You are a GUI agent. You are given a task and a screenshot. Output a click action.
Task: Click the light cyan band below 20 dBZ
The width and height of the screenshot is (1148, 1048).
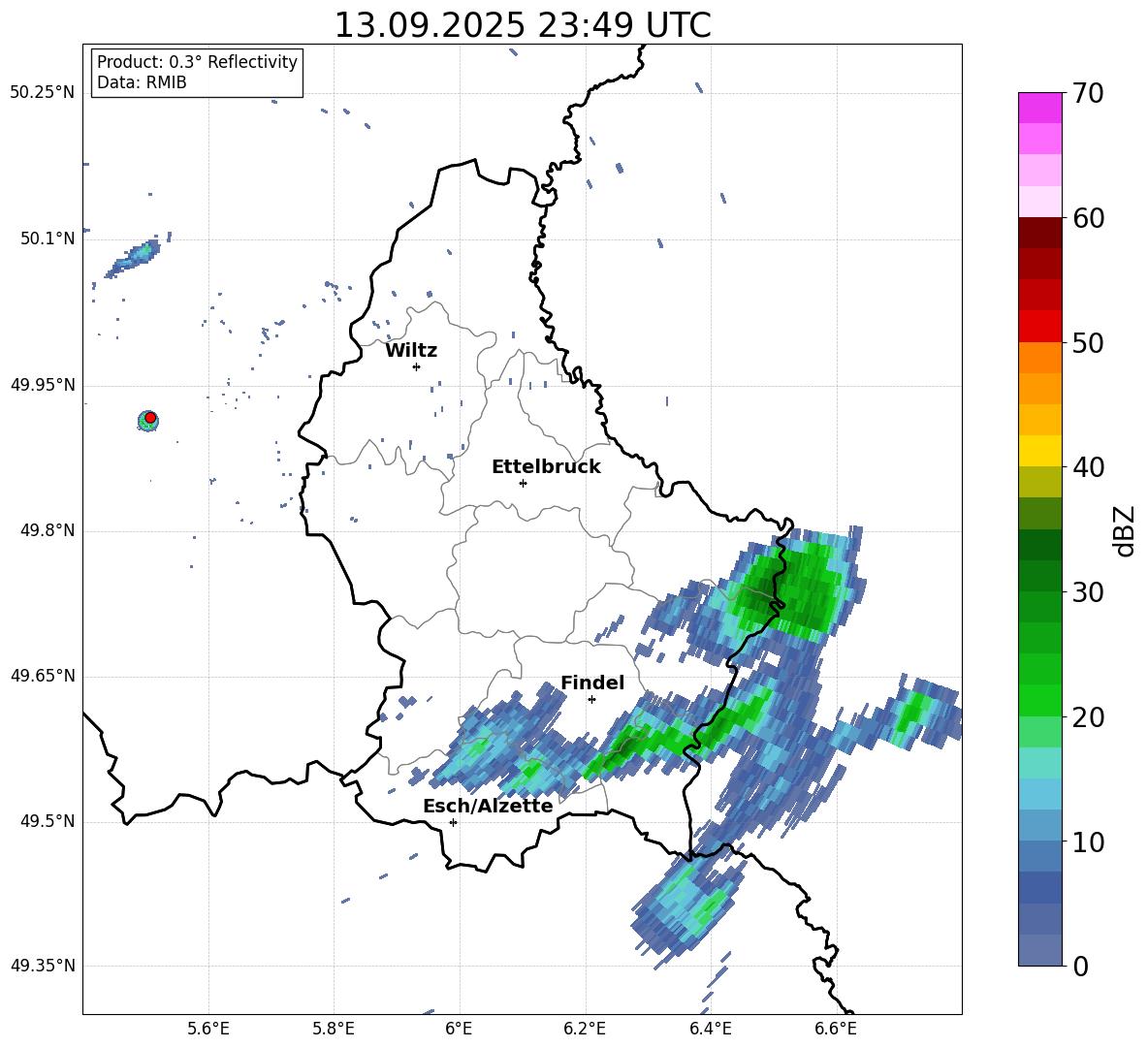1039,763
